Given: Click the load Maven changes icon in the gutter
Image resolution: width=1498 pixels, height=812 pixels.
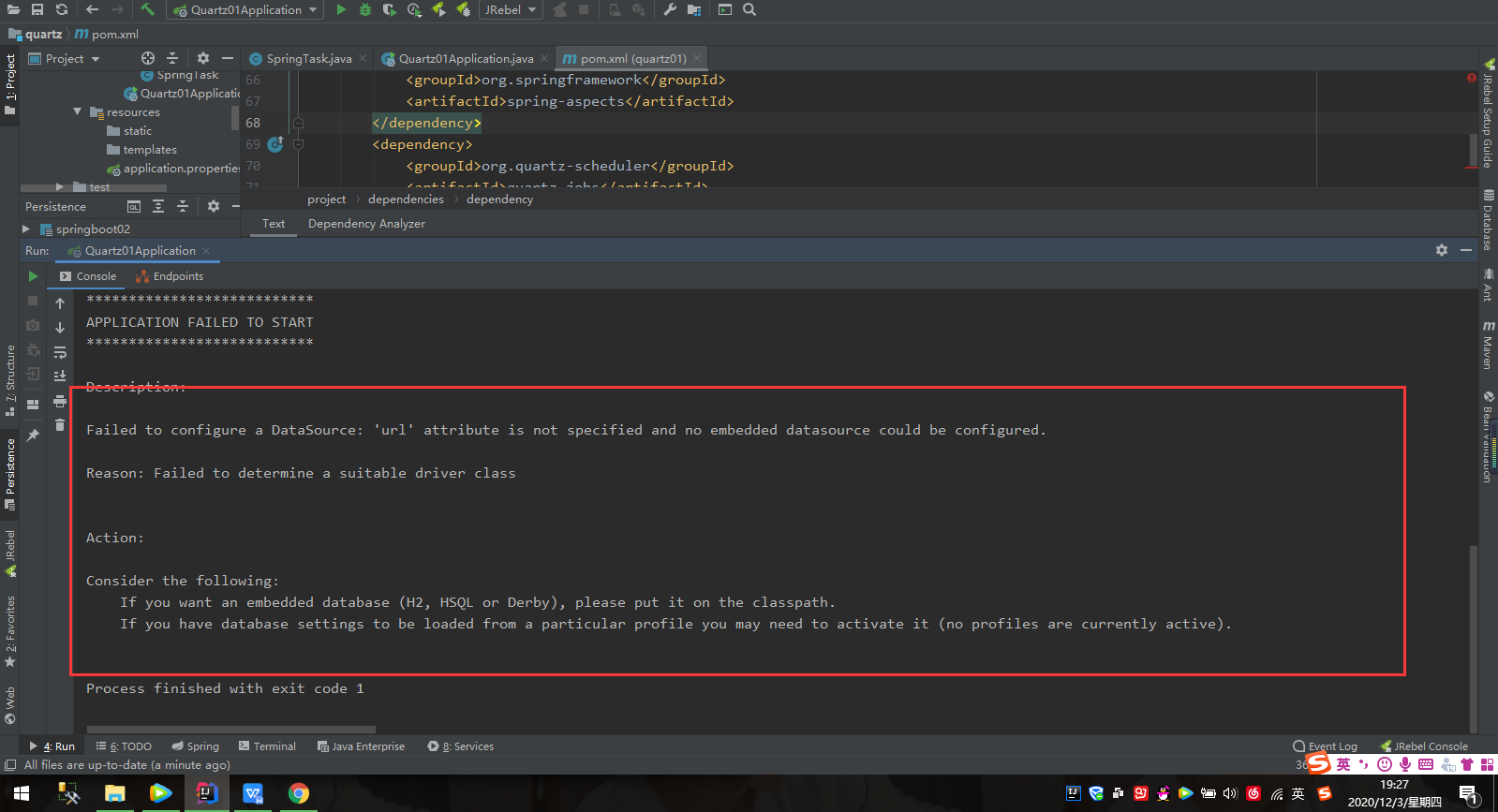Looking at the screenshot, I should (275, 144).
